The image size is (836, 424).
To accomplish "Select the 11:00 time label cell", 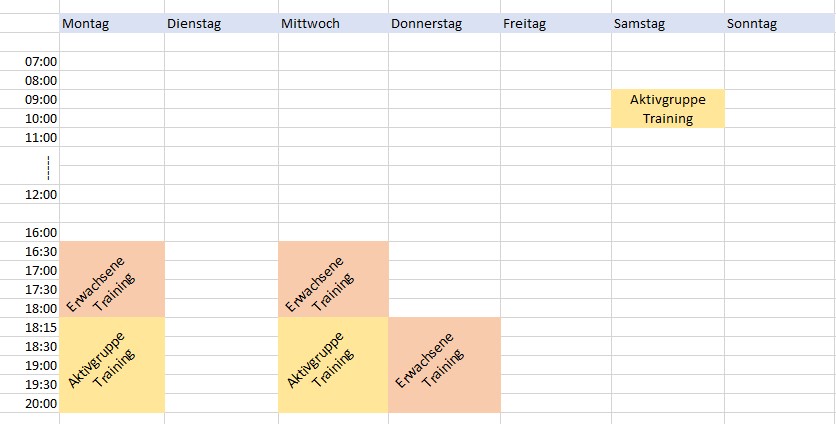I will point(41,137).
